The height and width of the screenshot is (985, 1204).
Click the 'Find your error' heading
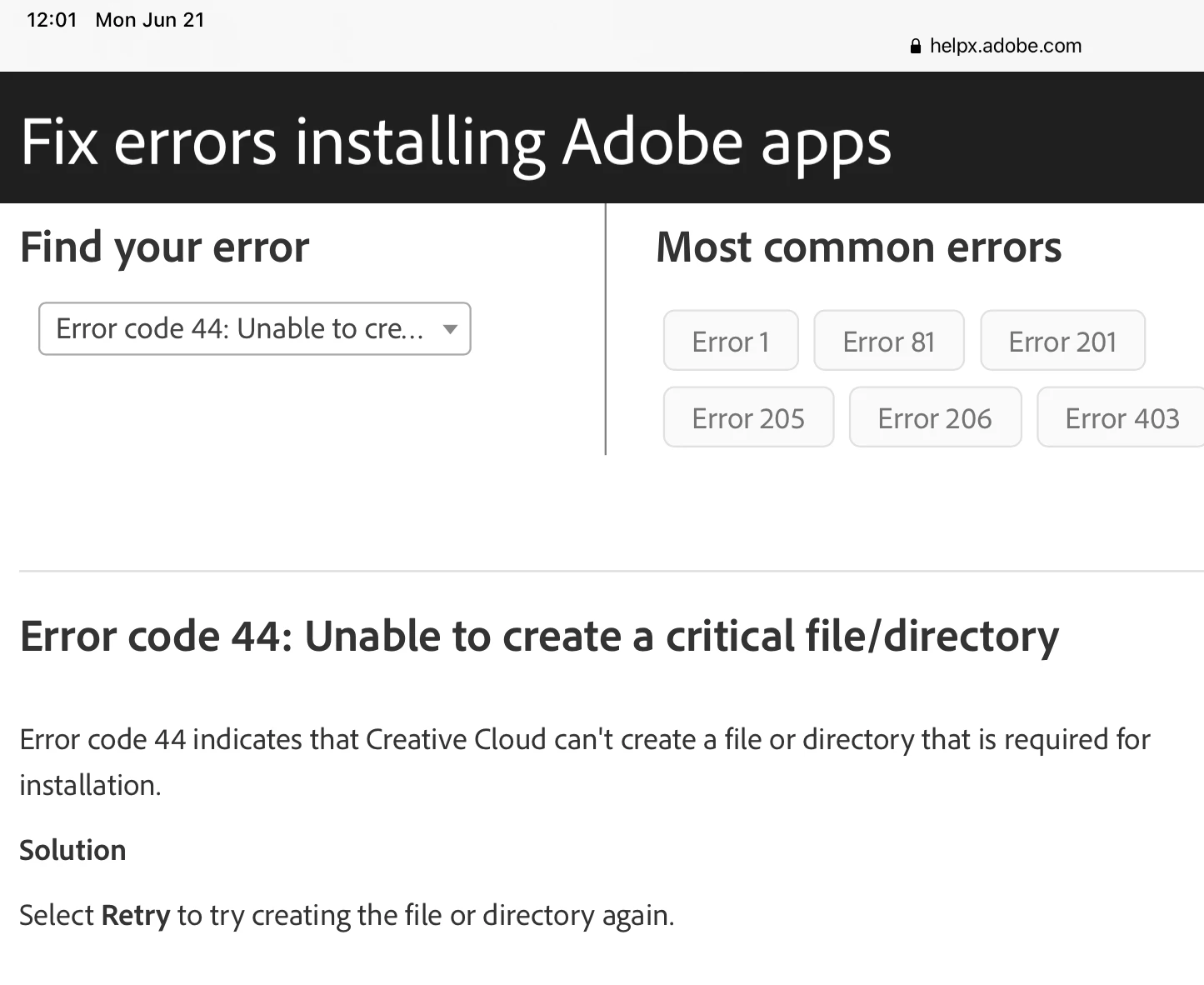(164, 247)
